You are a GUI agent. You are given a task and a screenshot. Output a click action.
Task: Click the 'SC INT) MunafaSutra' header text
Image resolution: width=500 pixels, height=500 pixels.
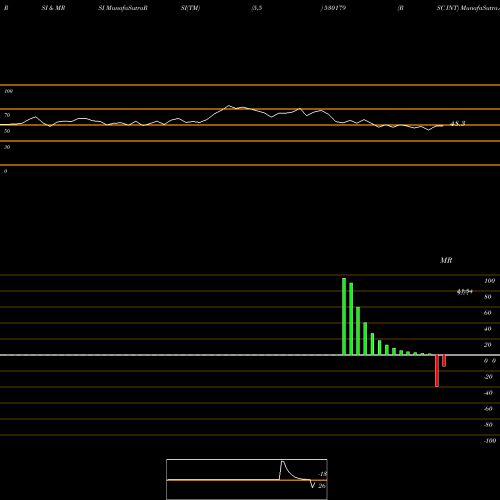[x=468, y=8]
